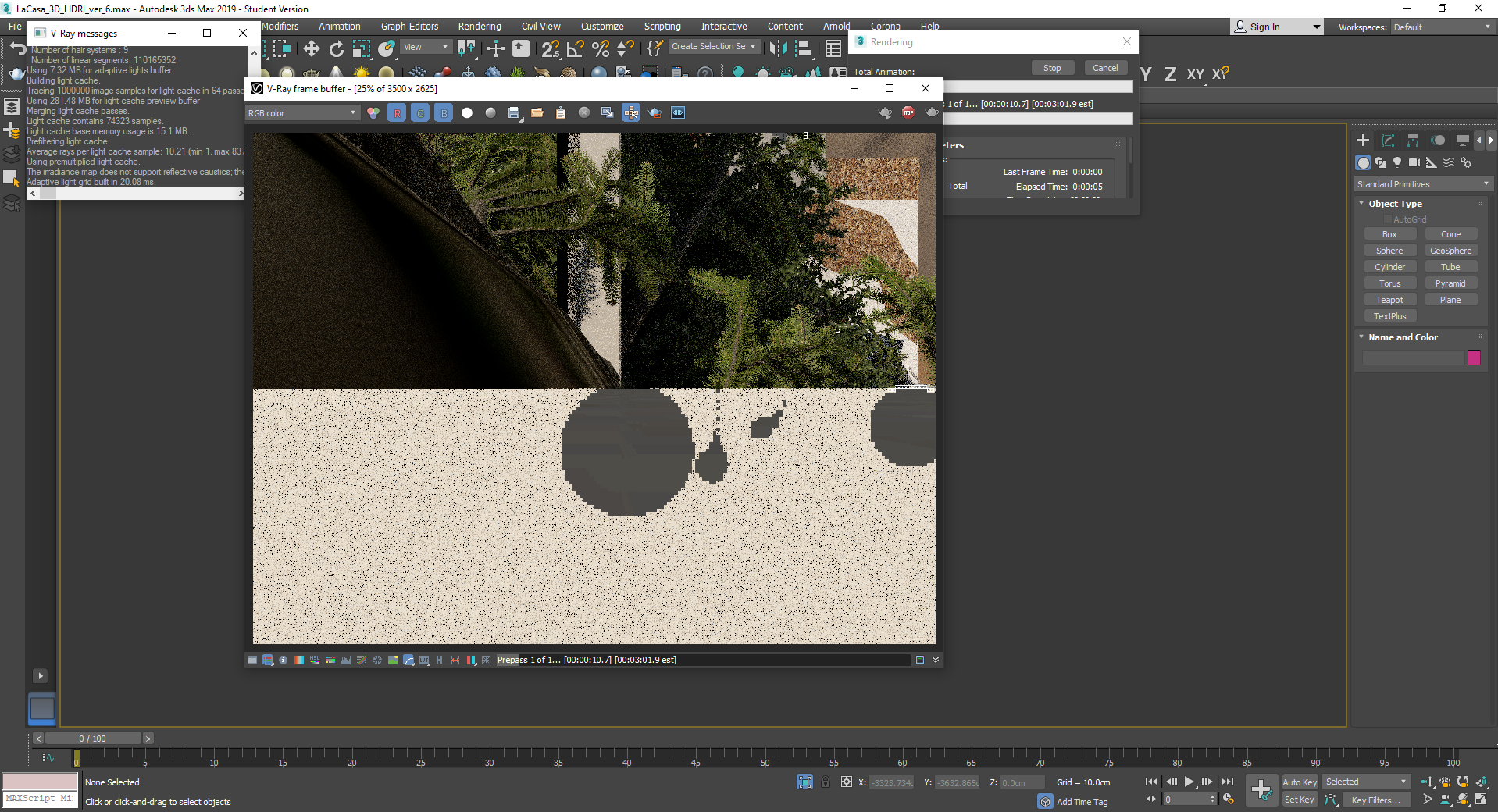
Task: Switch to alpha channel (white circle) view
Action: coord(467,113)
